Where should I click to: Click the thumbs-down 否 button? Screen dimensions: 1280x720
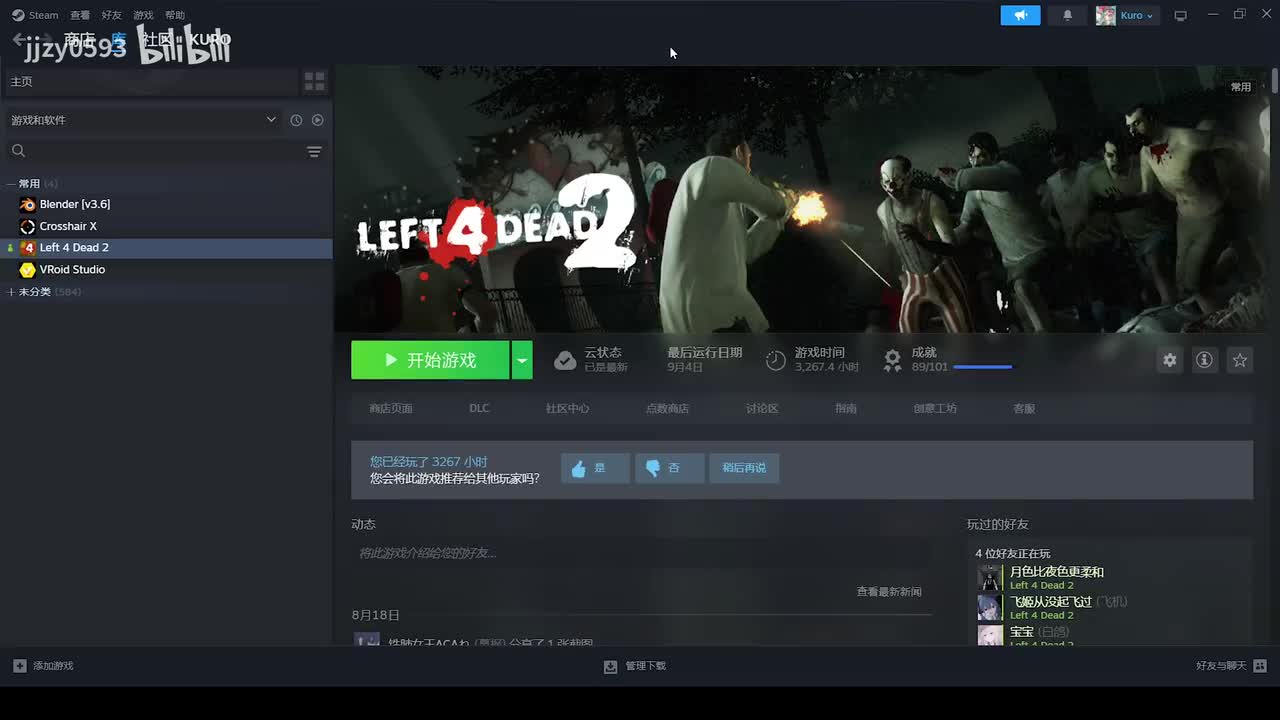coord(670,468)
